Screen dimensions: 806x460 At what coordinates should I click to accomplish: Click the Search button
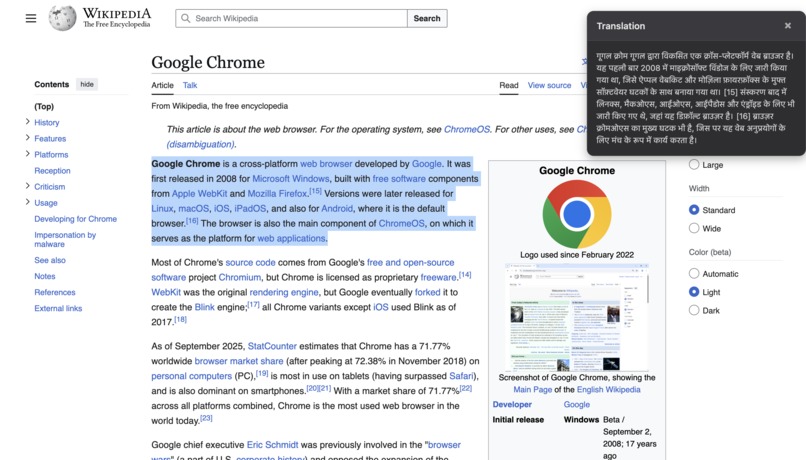click(x=427, y=19)
